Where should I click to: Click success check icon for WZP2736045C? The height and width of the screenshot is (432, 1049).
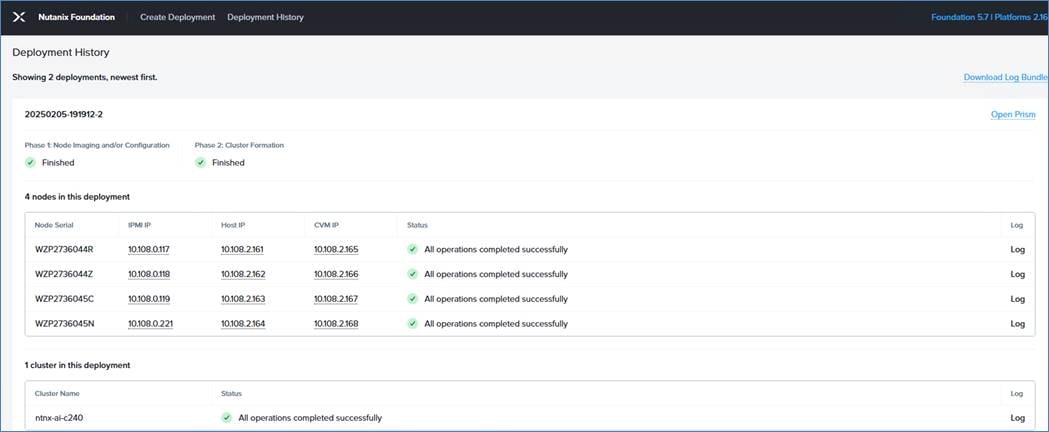(413, 299)
